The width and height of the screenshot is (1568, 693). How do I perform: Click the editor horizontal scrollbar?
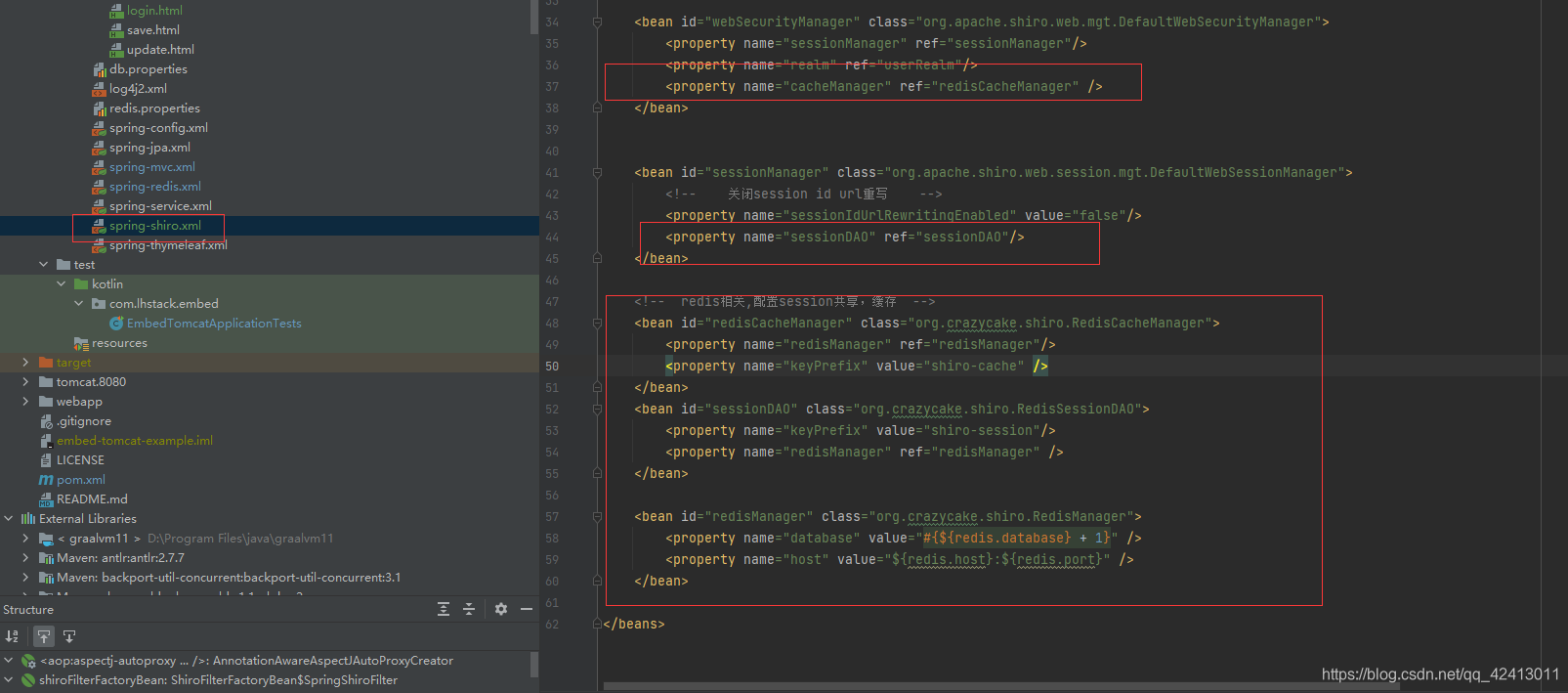(x=1001, y=686)
